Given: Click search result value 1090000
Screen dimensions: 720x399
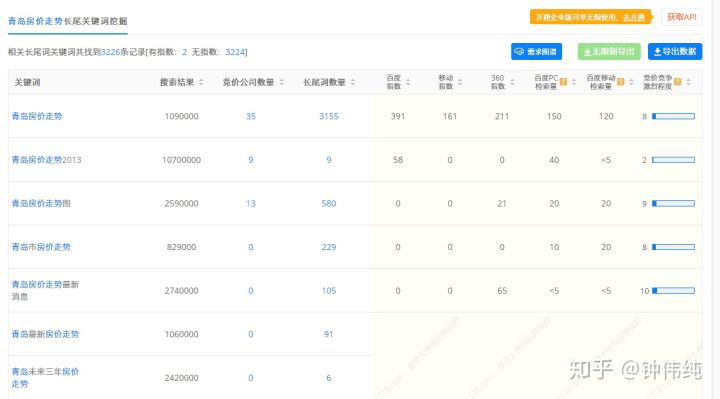Looking at the screenshot, I should [181, 116].
